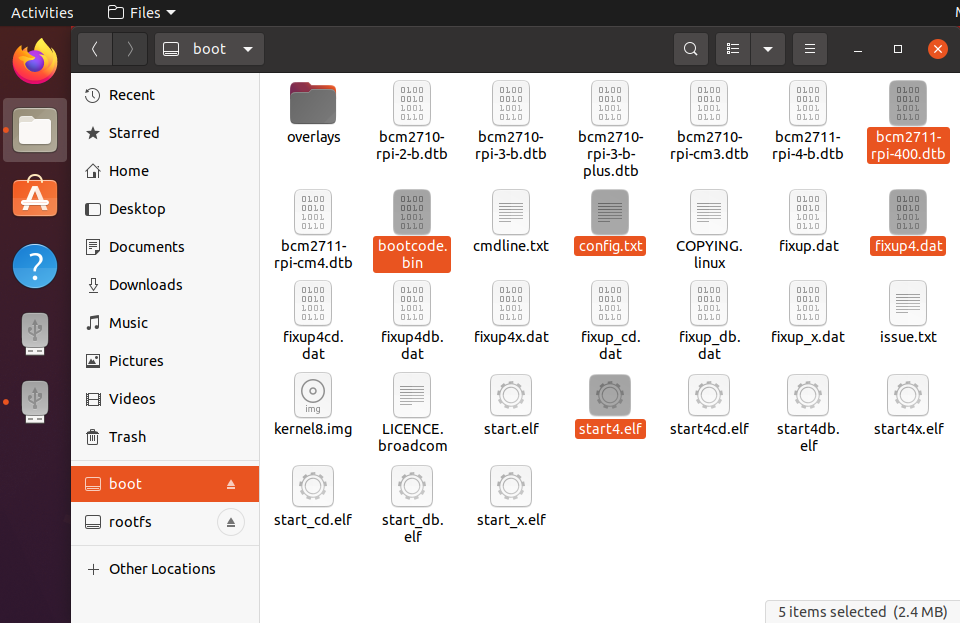The height and width of the screenshot is (623, 960).
Task: Select the start.elf file icon
Action: (x=511, y=395)
